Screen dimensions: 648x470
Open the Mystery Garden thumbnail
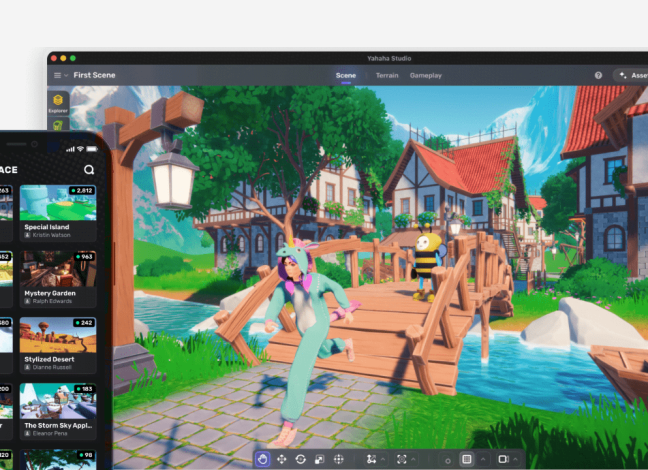58,269
